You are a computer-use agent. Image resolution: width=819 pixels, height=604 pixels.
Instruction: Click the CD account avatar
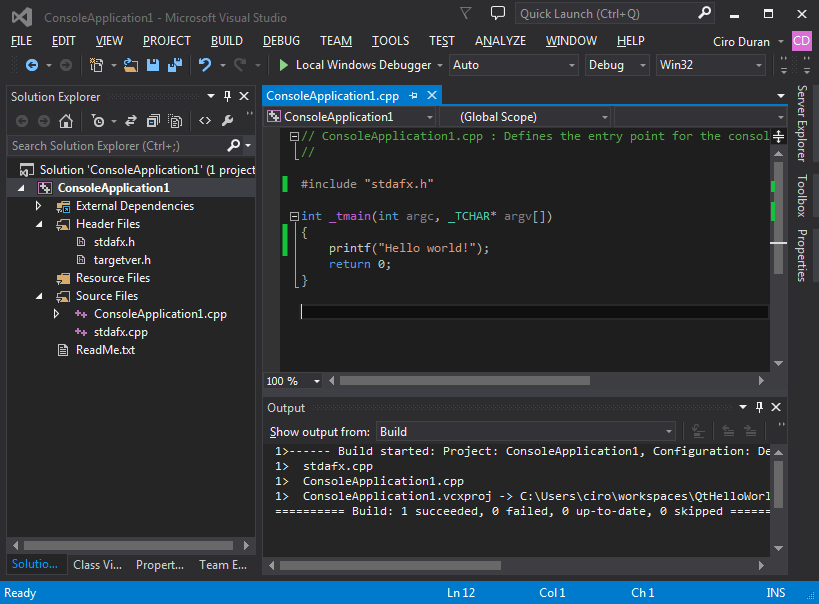pyautogui.click(x=801, y=41)
